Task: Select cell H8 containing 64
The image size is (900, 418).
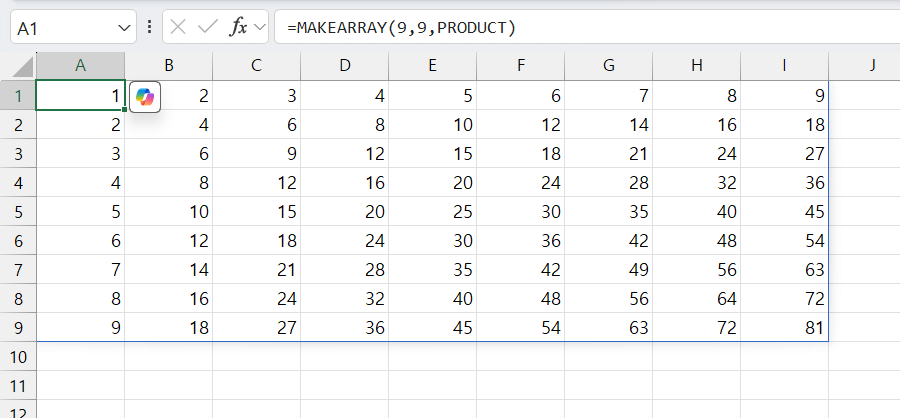Action: coord(696,299)
